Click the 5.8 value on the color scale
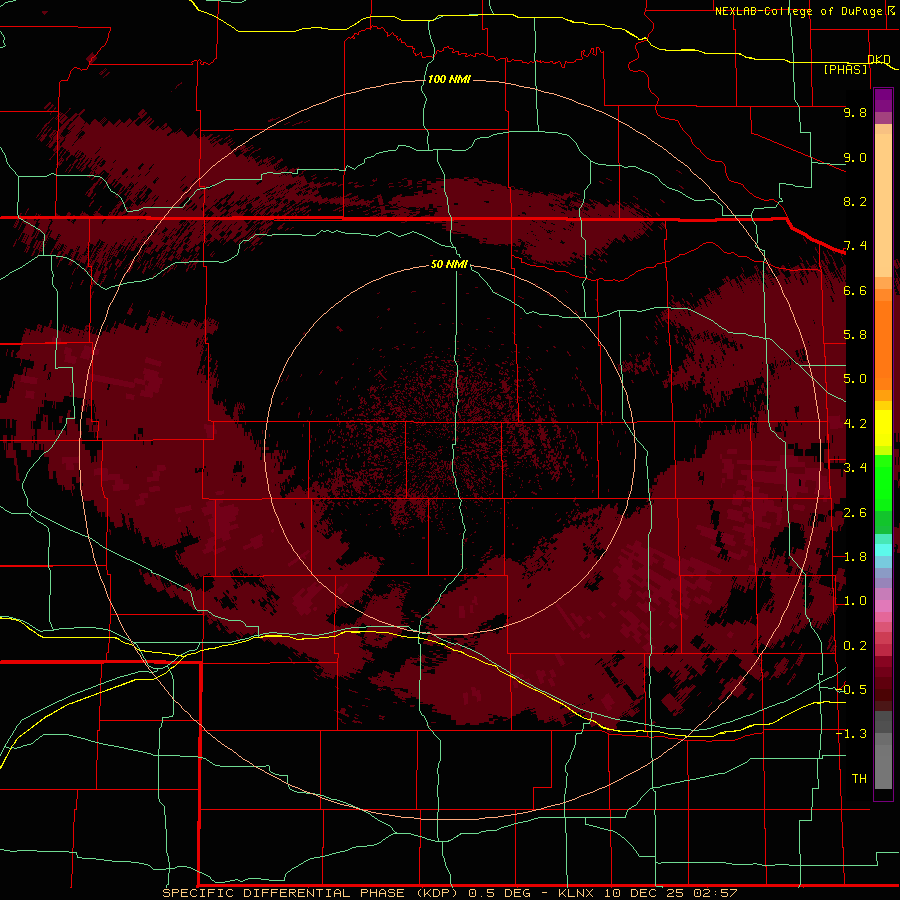Image resolution: width=900 pixels, height=900 pixels. pos(855,335)
